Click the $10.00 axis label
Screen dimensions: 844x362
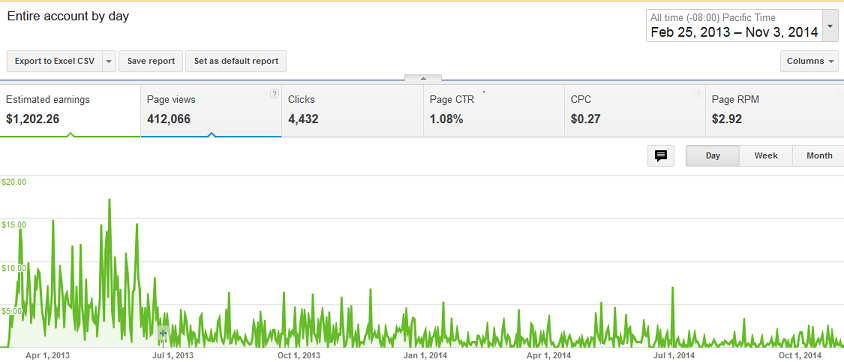[x=14, y=268]
